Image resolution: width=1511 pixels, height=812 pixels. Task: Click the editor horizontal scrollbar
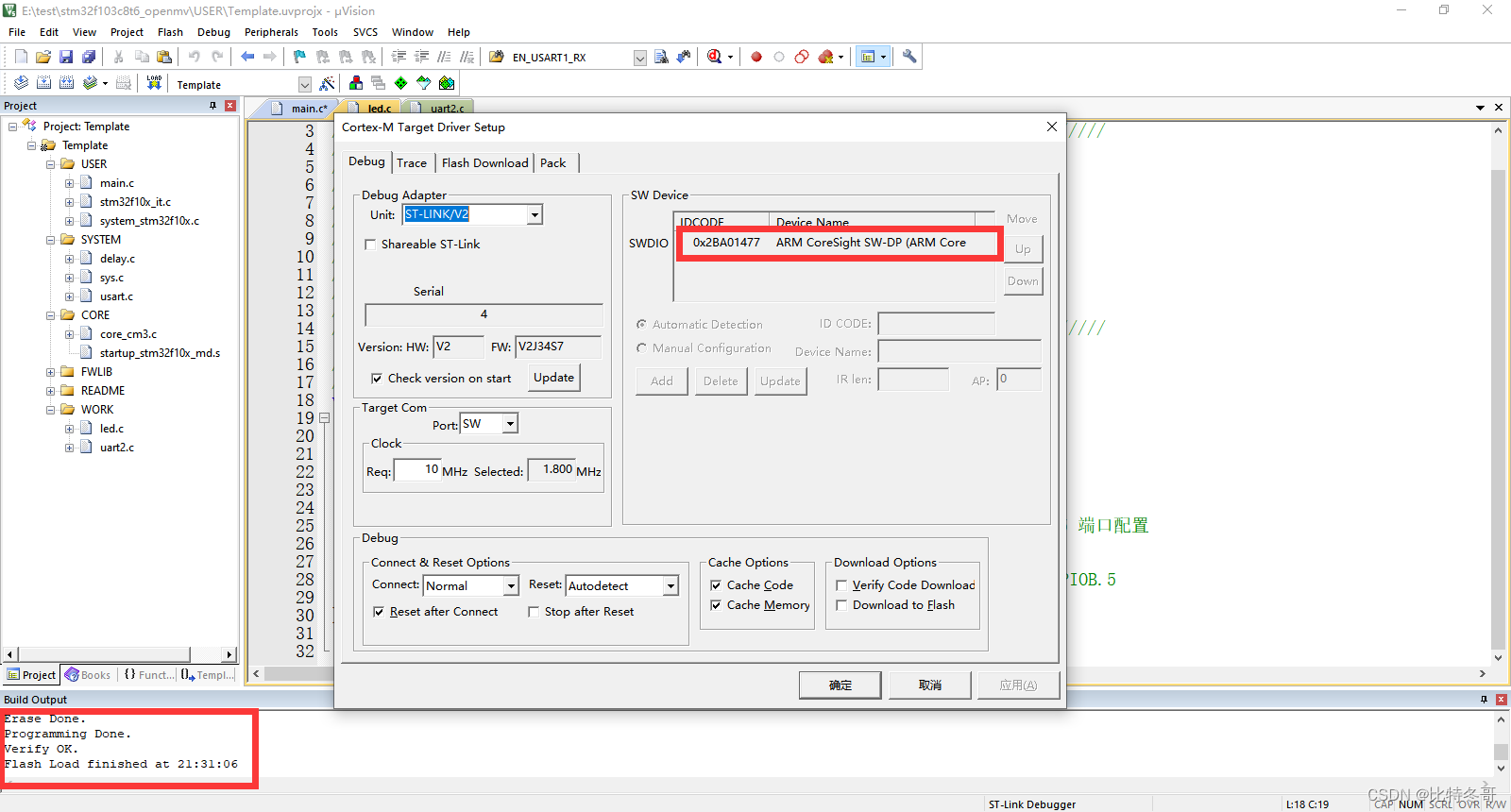coord(869,674)
